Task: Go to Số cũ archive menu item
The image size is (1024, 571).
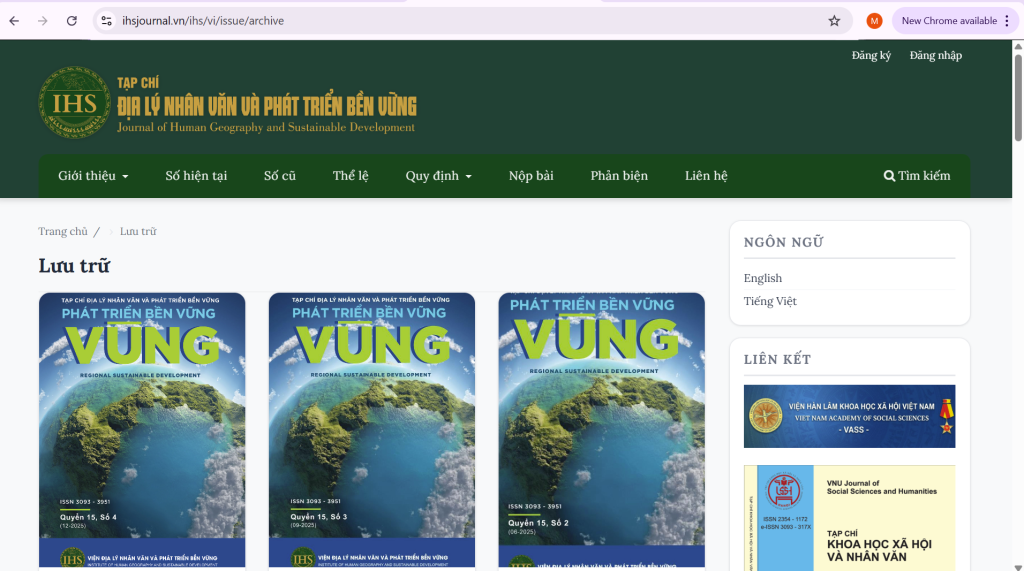Action: click(280, 176)
